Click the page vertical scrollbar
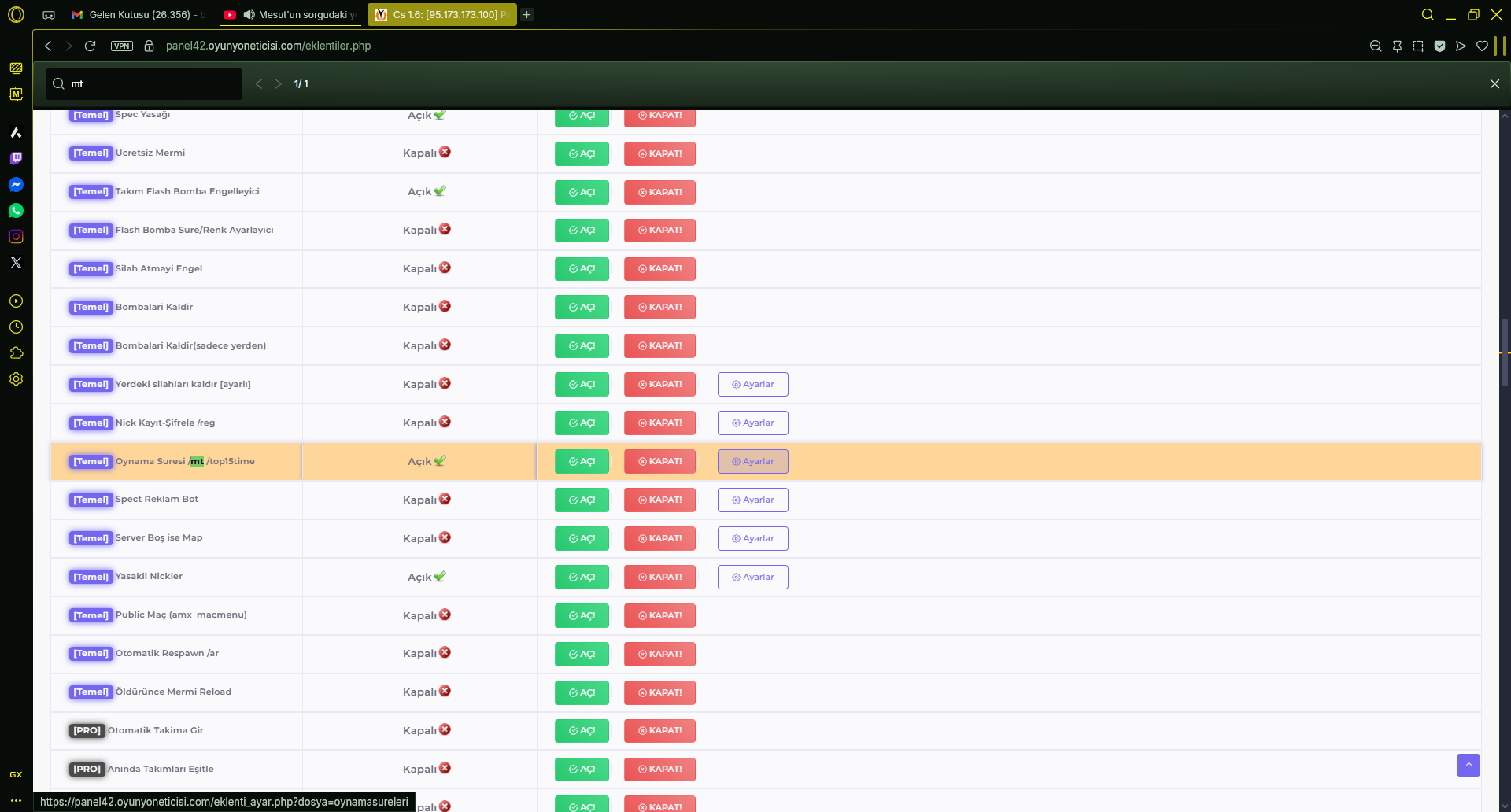Image resolution: width=1511 pixels, height=812 pixels. tap(1505, 353)
